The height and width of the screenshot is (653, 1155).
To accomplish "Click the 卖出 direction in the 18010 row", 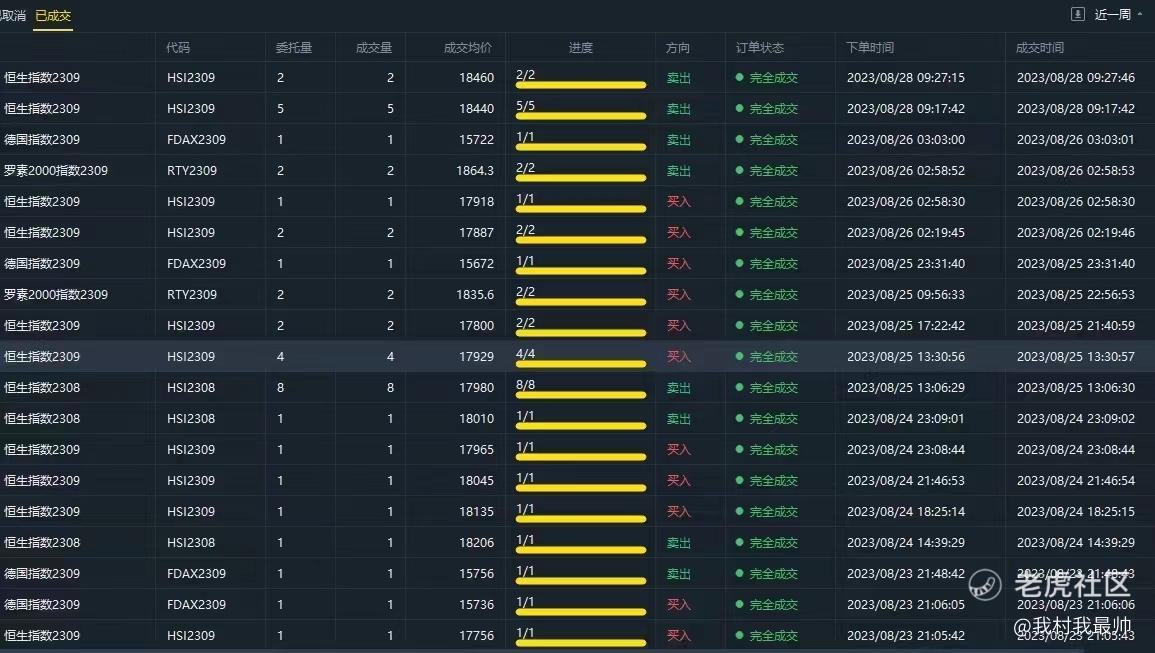I will click(678, 419).
